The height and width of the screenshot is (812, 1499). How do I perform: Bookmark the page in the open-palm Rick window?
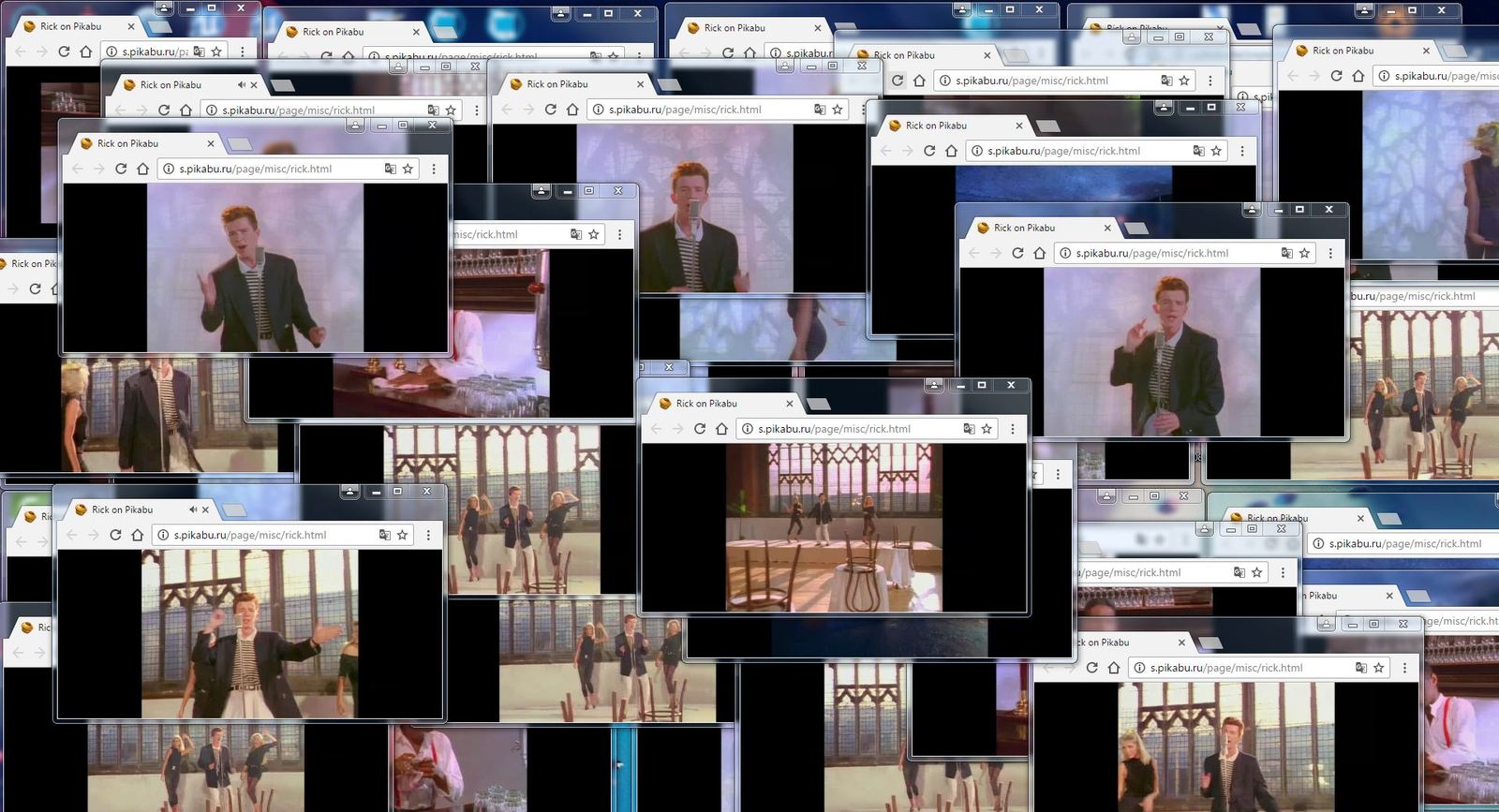(x=408, y=169)
